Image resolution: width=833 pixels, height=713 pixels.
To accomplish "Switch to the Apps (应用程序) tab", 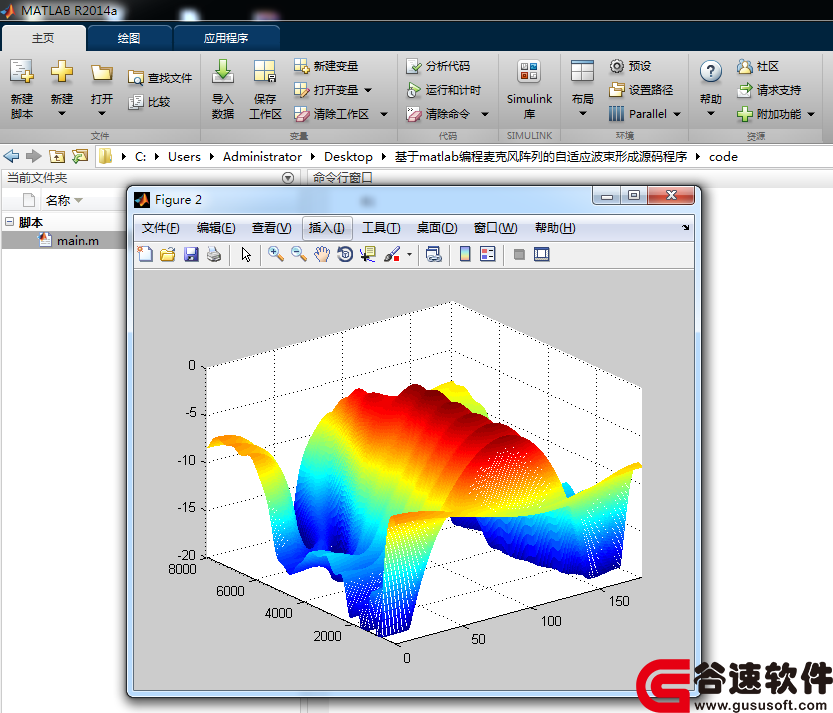I will (226, 38).
